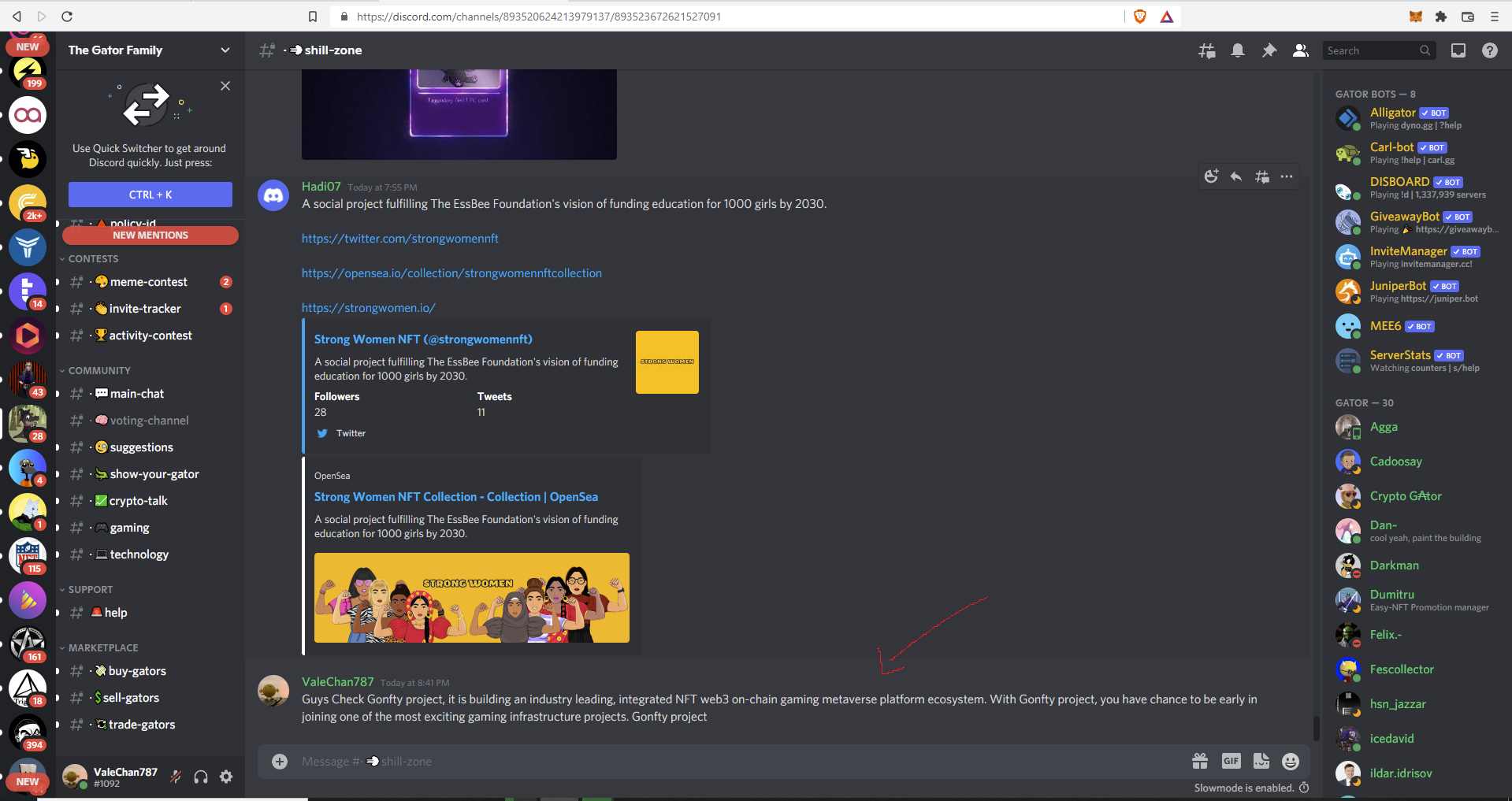The height and width of the screenshot is (801, 1512).
Task: Open The Gator Family server menu
Action: pos(150,50)
